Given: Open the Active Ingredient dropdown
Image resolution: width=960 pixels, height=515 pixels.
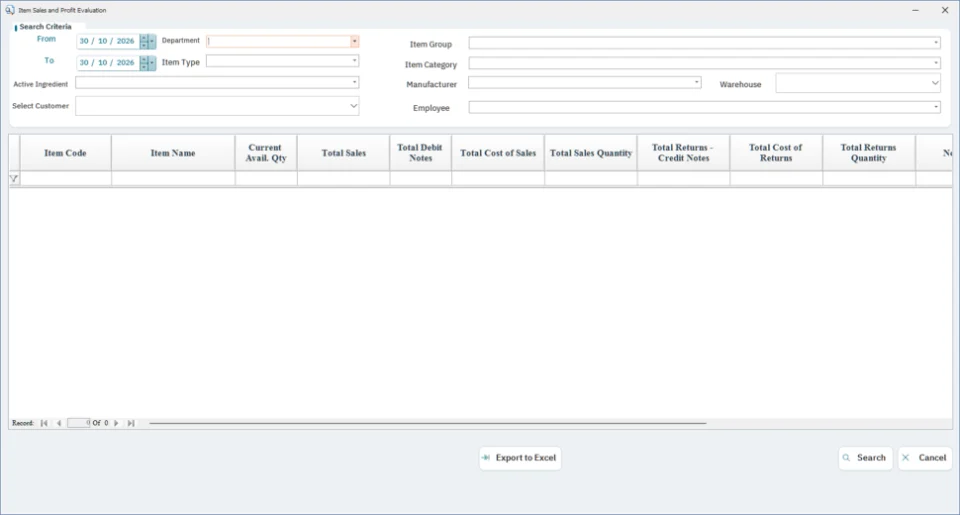Looking at the screenshot, I should point(354,82).
